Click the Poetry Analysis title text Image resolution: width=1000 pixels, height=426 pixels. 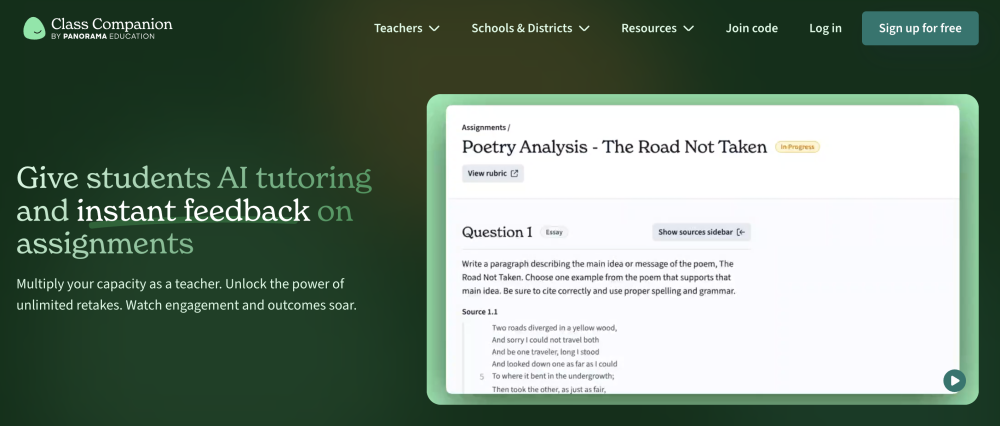tap(614, 147)
